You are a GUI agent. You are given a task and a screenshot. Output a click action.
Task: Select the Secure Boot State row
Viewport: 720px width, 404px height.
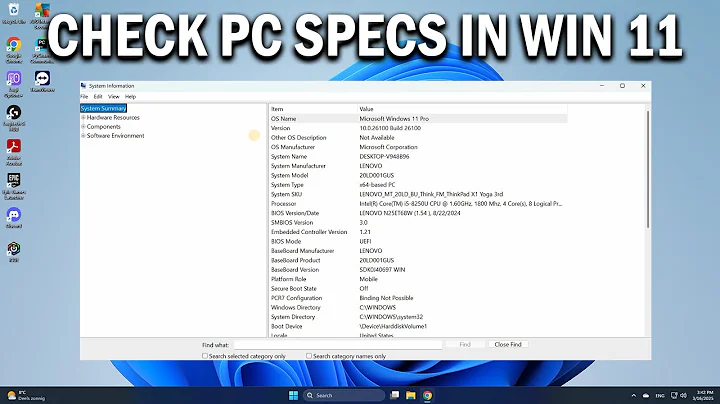tap(418, 288)
